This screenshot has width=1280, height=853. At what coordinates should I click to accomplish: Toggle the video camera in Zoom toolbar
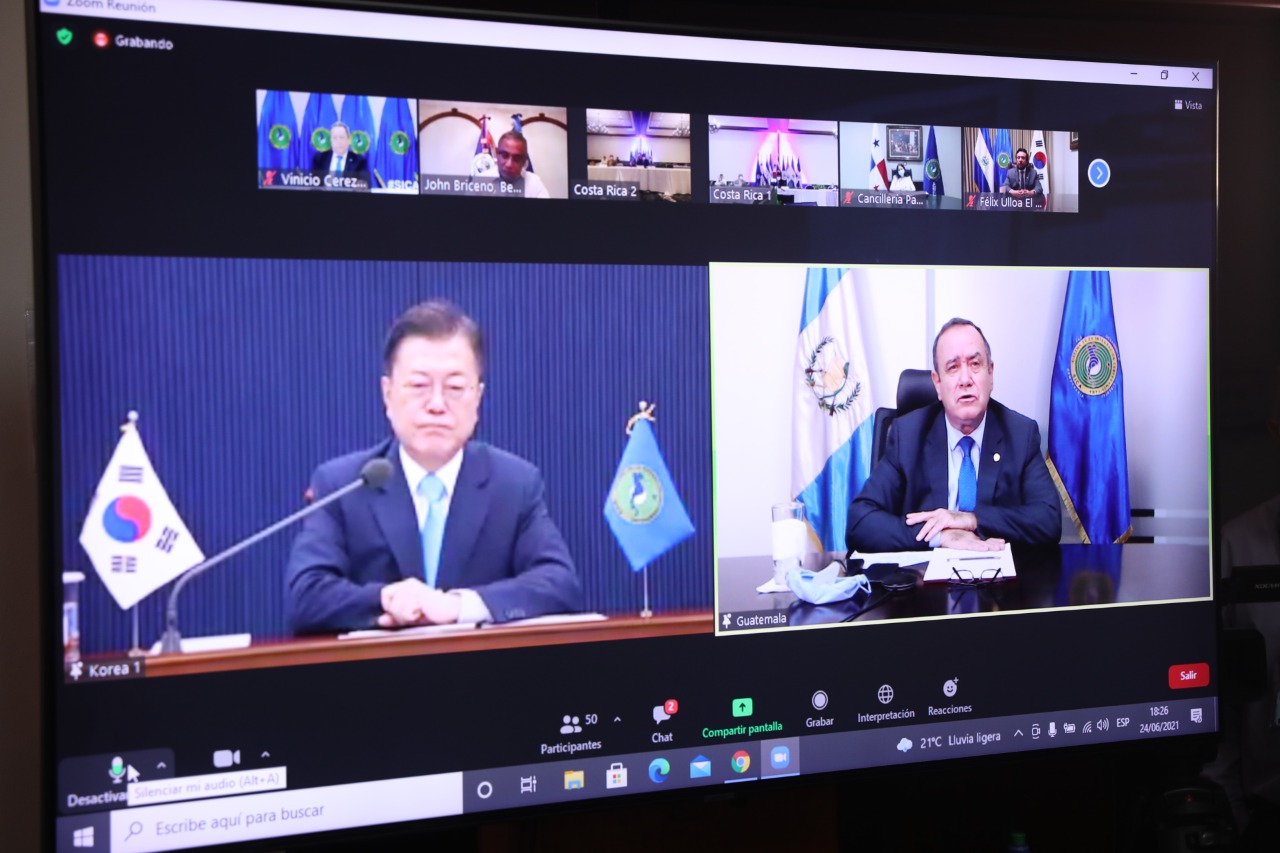click(x=226, y=759)
